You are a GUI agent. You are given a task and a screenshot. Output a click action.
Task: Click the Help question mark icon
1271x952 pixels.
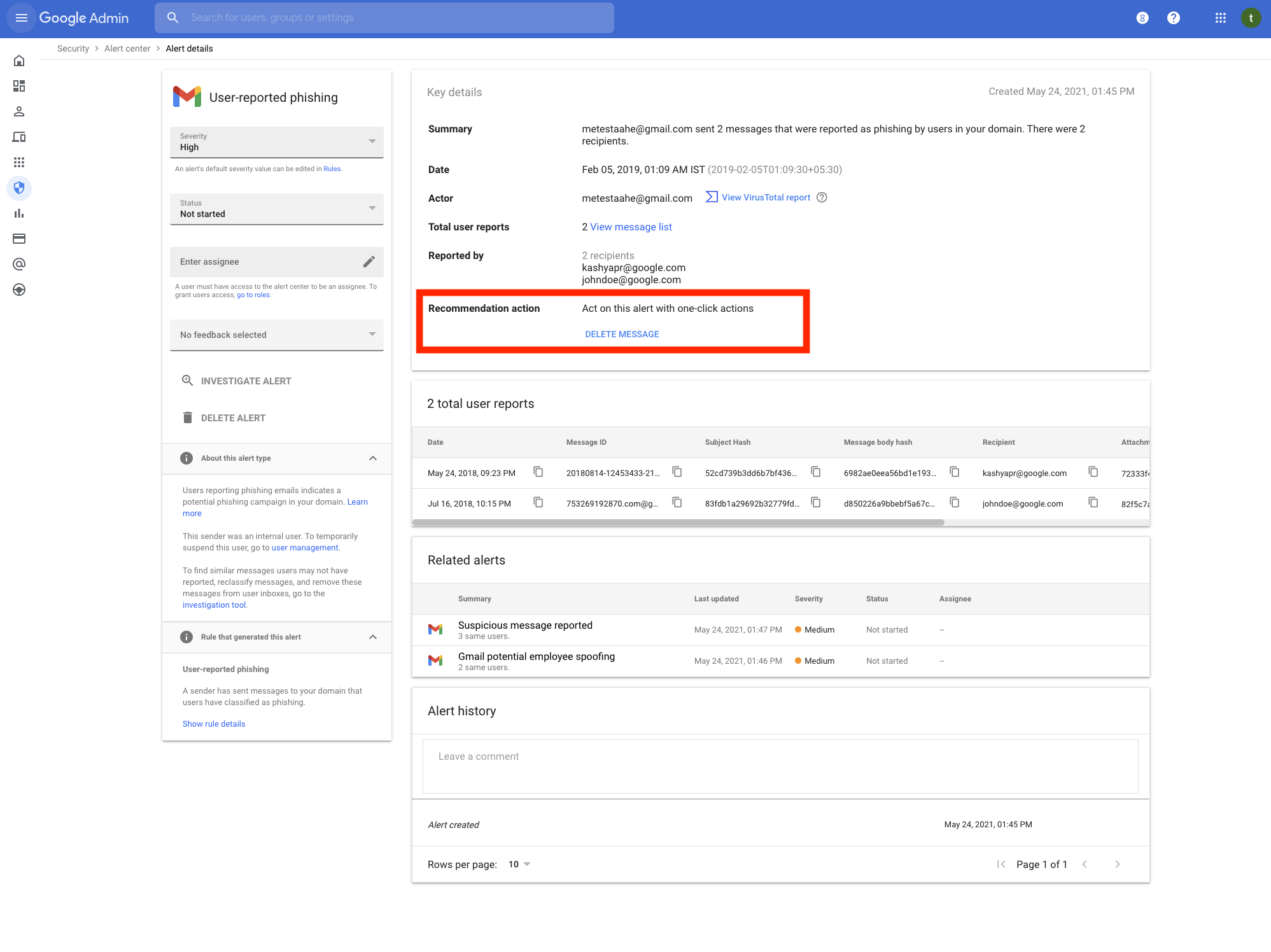pos(1172,18)
